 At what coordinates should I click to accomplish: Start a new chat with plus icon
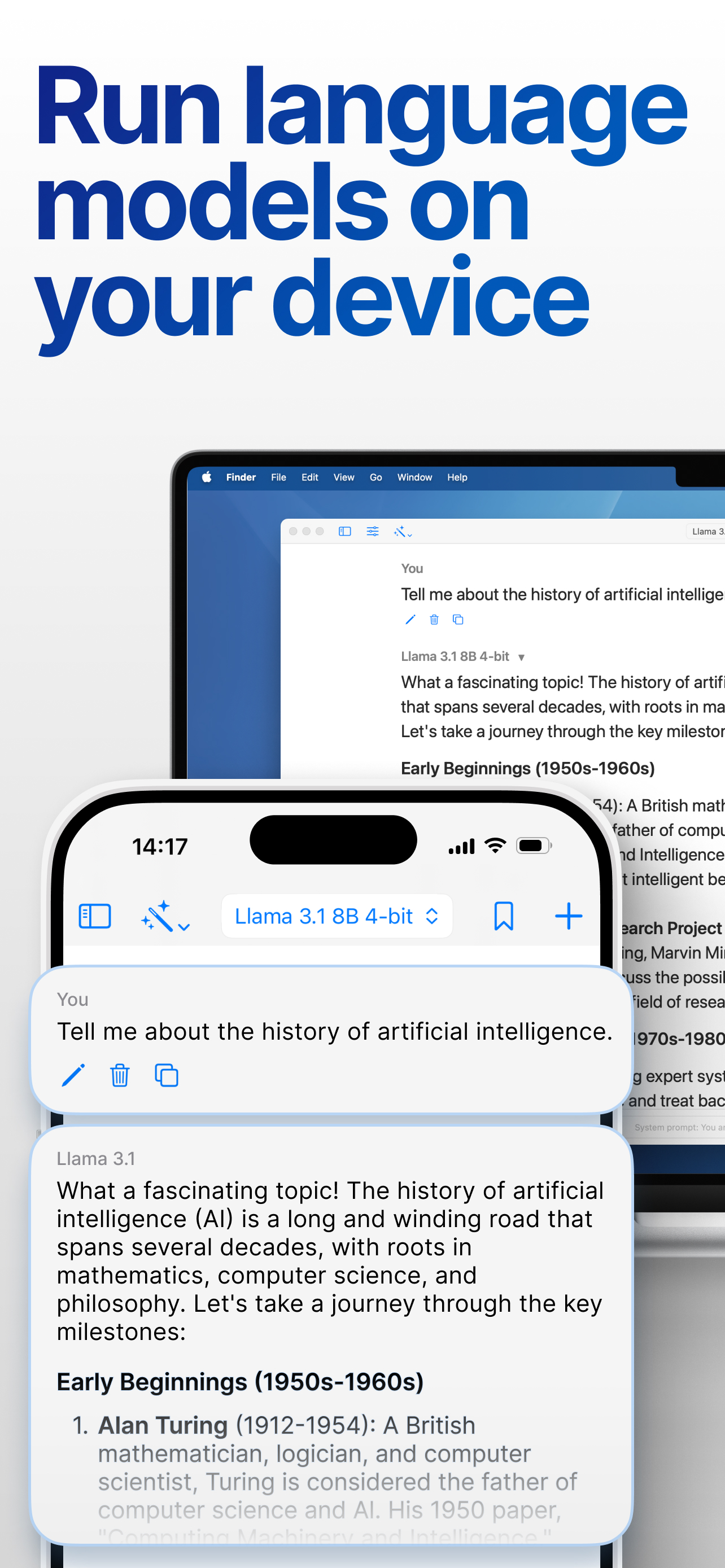pyautogui.click(x=569, y=916)
